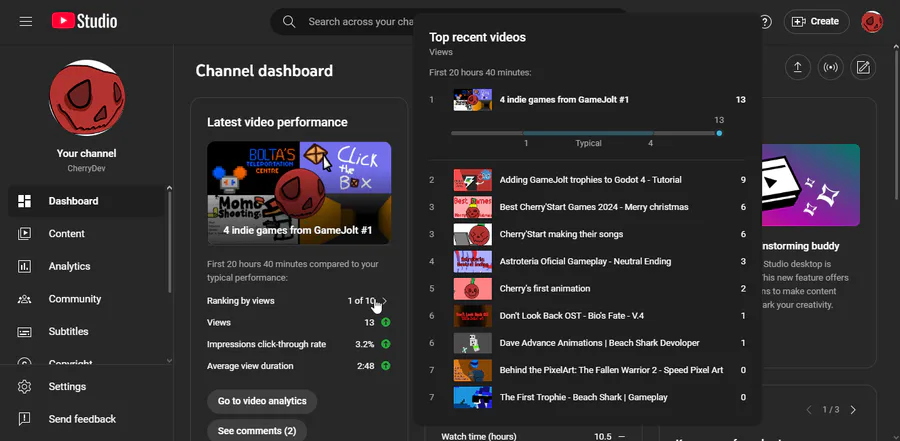The image size is (900, 441).
Task: Open the account avatar menu
Action: click(x=872, y=21)
